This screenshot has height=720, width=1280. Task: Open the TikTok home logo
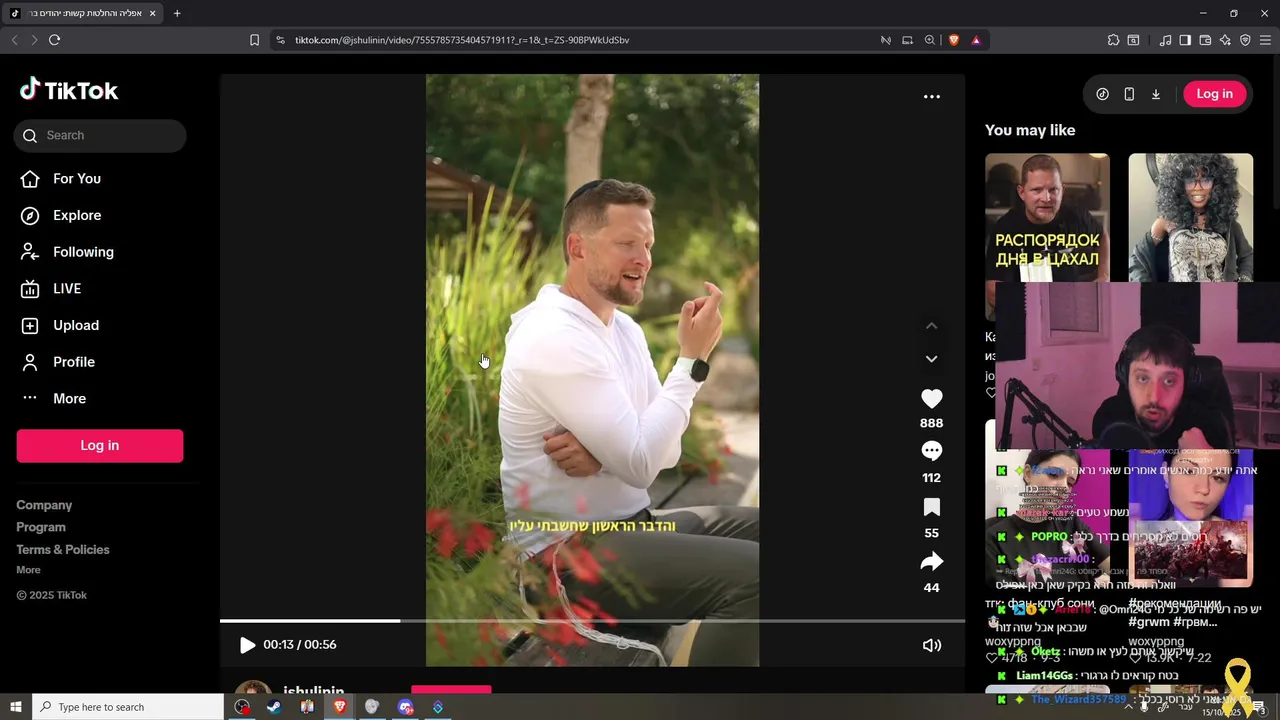point(69,90)
